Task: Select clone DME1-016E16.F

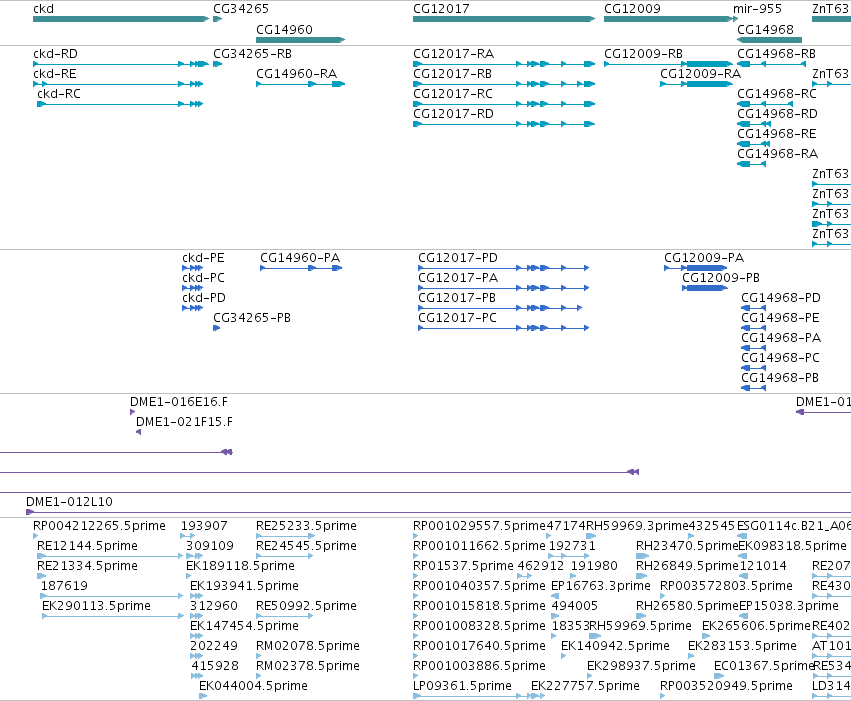Action: click(x=179, y=402)
